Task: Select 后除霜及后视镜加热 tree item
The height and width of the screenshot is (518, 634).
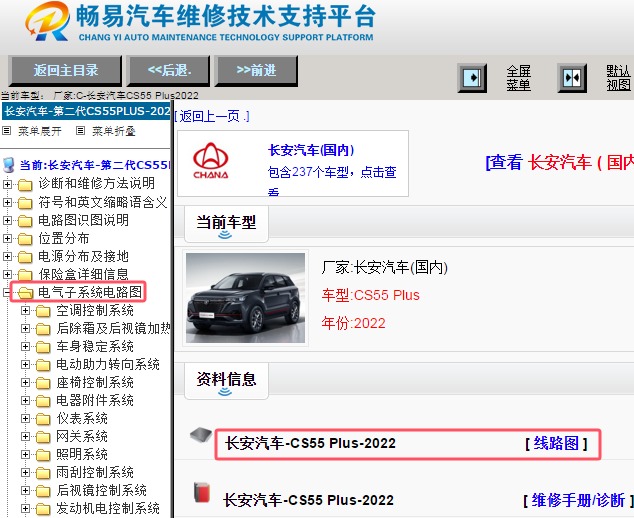Action: point(113,328)
